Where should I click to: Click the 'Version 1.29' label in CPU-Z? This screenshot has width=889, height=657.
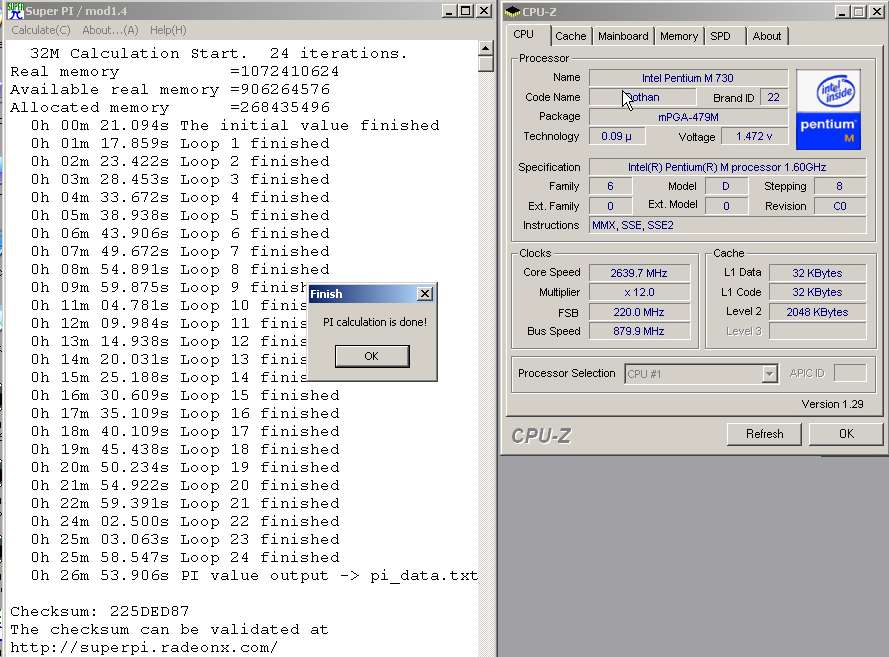point(832,404)
